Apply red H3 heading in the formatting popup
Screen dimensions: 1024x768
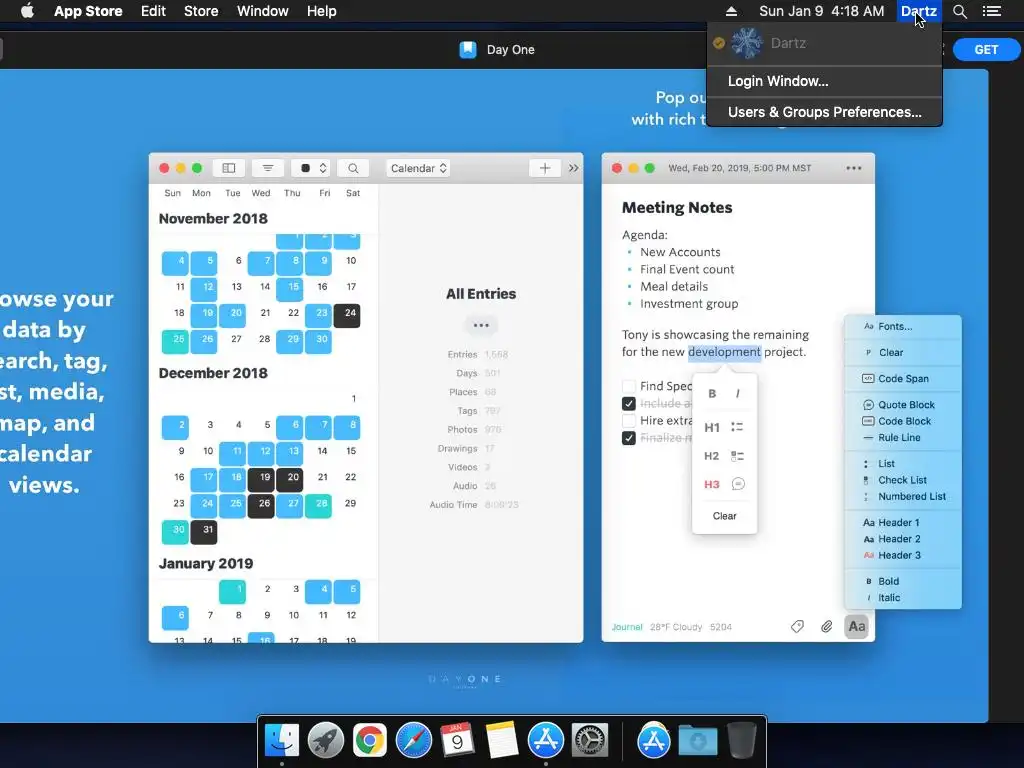712,484
